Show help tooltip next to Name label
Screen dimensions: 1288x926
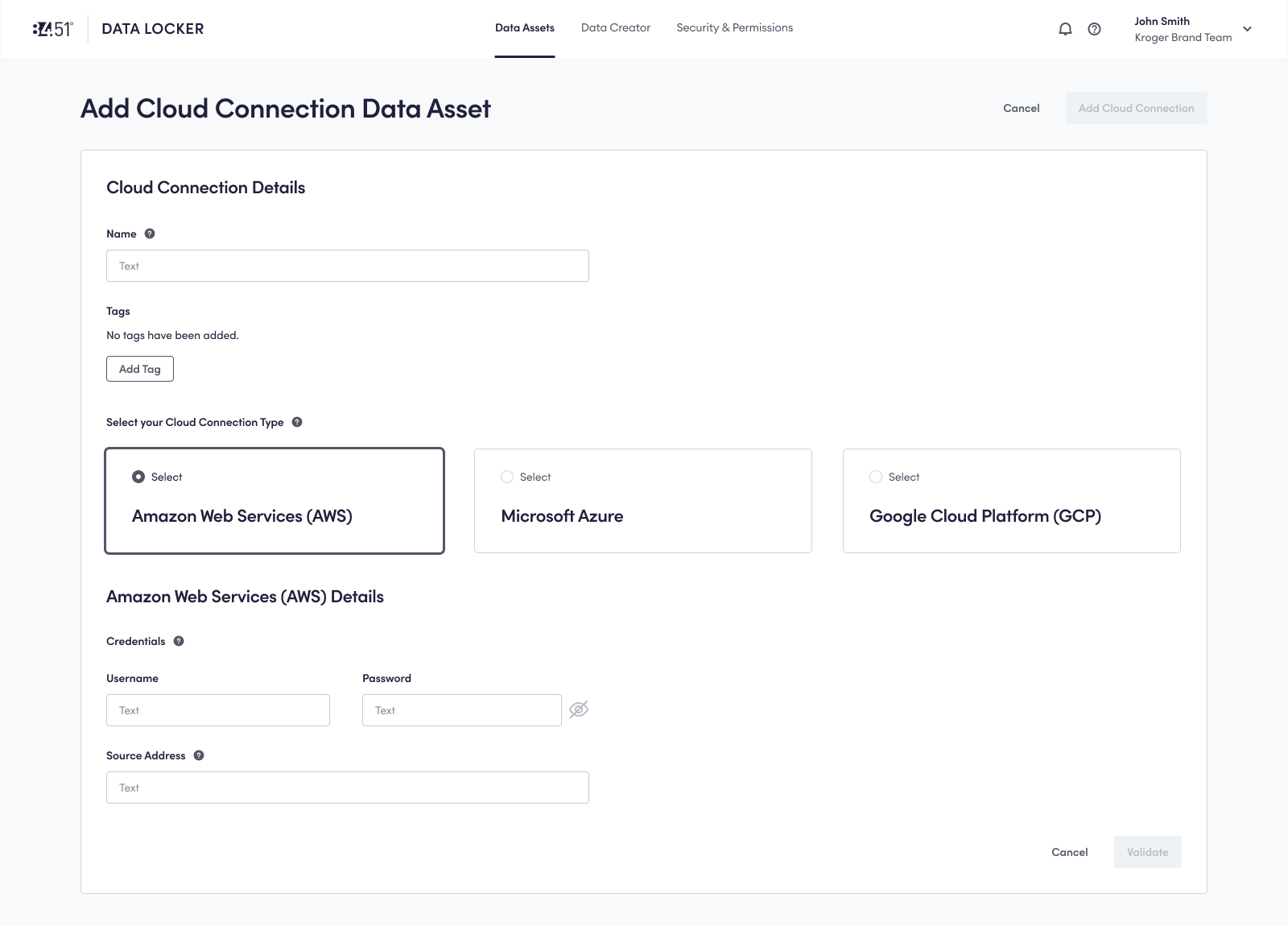coord(150,234)
